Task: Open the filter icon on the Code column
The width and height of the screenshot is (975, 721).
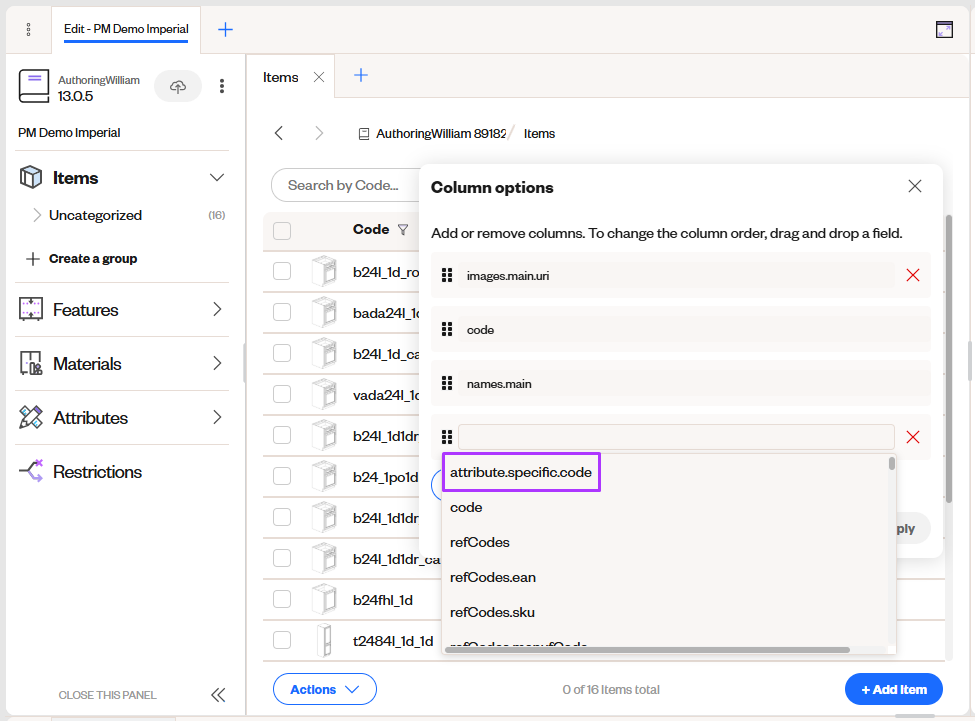Action: pos(404,230)
